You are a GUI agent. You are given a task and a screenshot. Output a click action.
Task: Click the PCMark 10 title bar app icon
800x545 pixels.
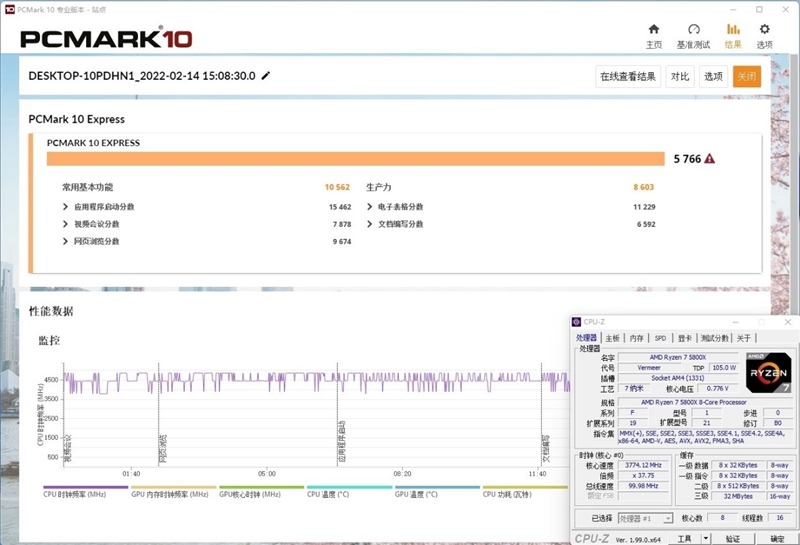(x=10, y=9)
